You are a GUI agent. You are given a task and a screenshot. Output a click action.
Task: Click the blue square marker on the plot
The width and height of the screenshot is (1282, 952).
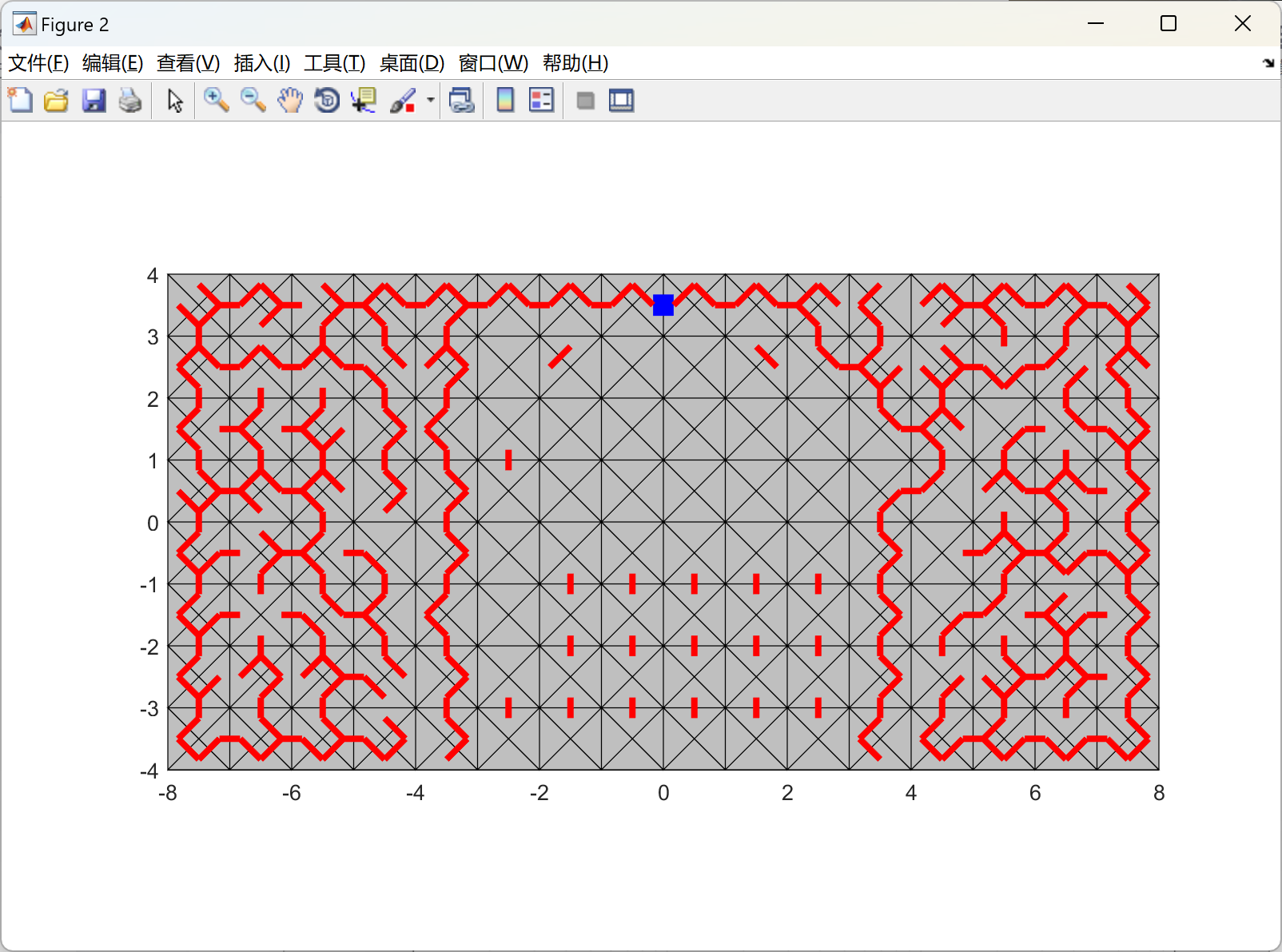tap(663, 305)
